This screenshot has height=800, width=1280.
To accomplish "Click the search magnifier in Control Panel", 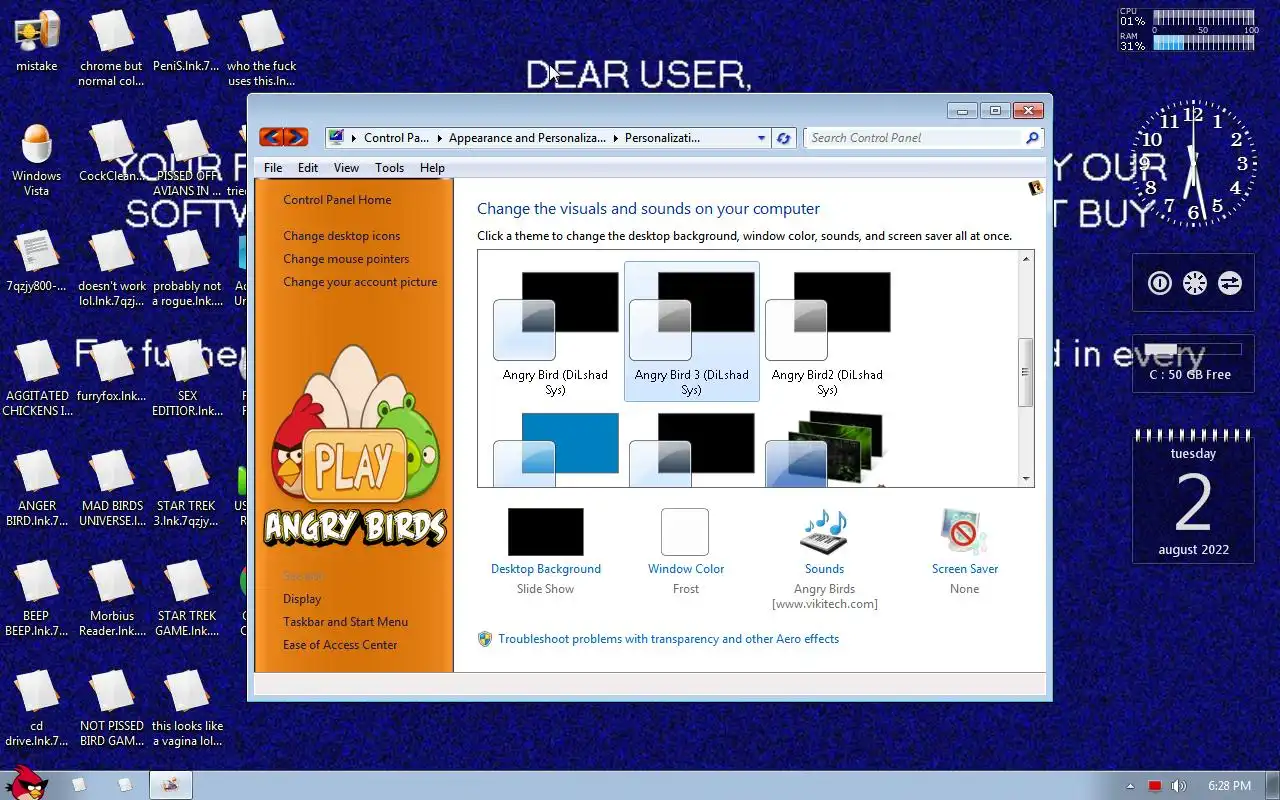I will pyautogui.click(x=1032, y=138).
